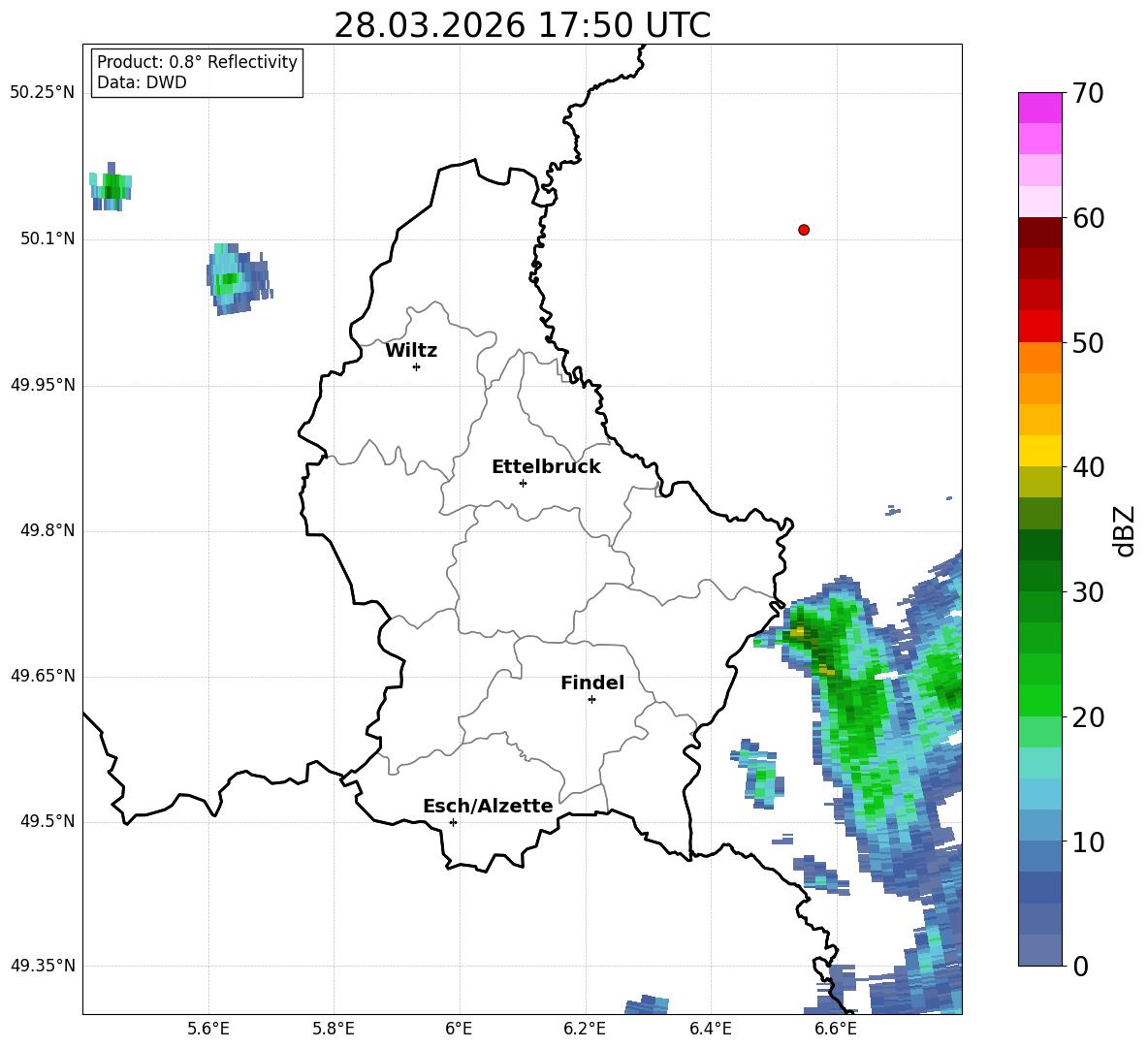Click the 49.8°N latitude label
This screenshot has width=1148, height=1048.
pyautogui.click(x=48, y=530)
